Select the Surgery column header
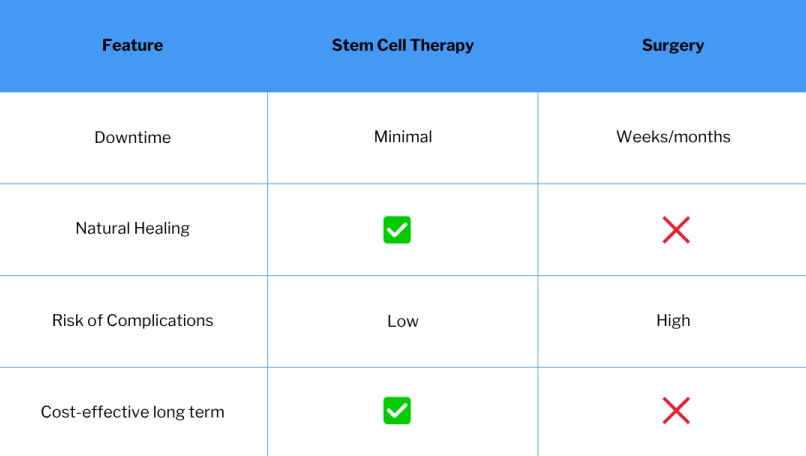Screen dimensions: 806x456 click(x=673, y=46)
